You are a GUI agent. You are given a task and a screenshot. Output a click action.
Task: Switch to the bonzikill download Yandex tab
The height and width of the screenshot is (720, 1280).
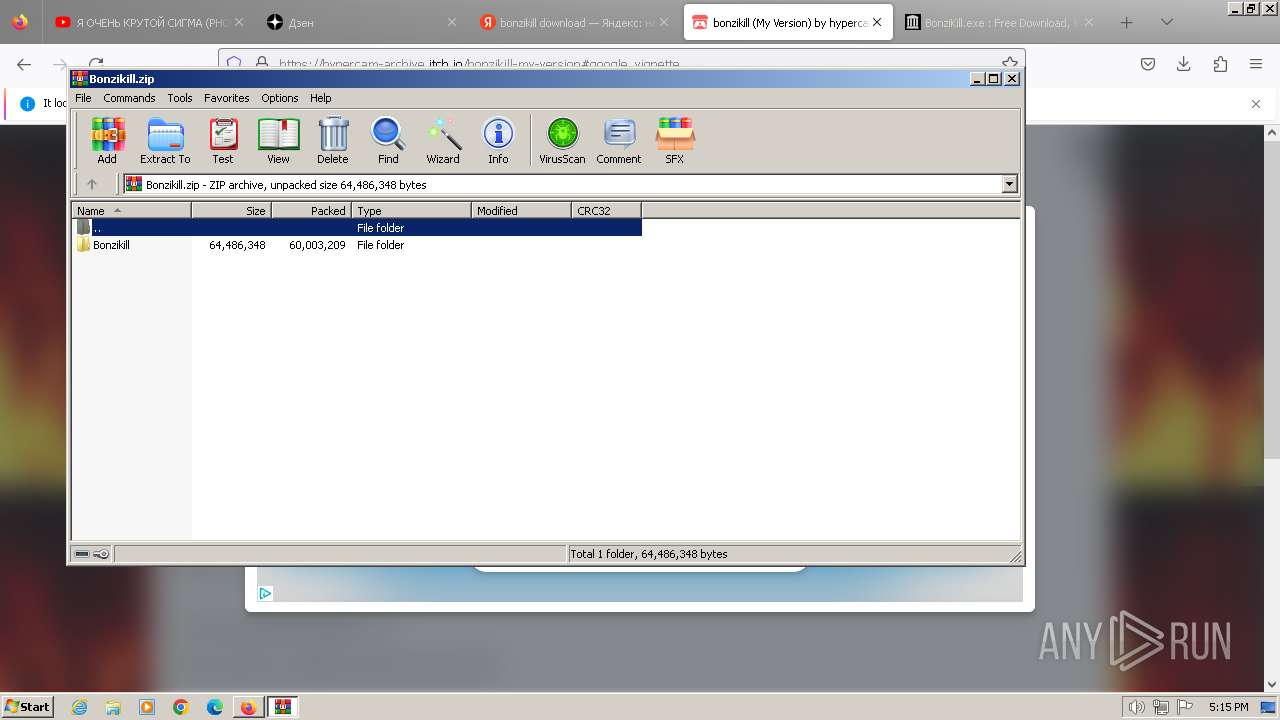[574, 22]
